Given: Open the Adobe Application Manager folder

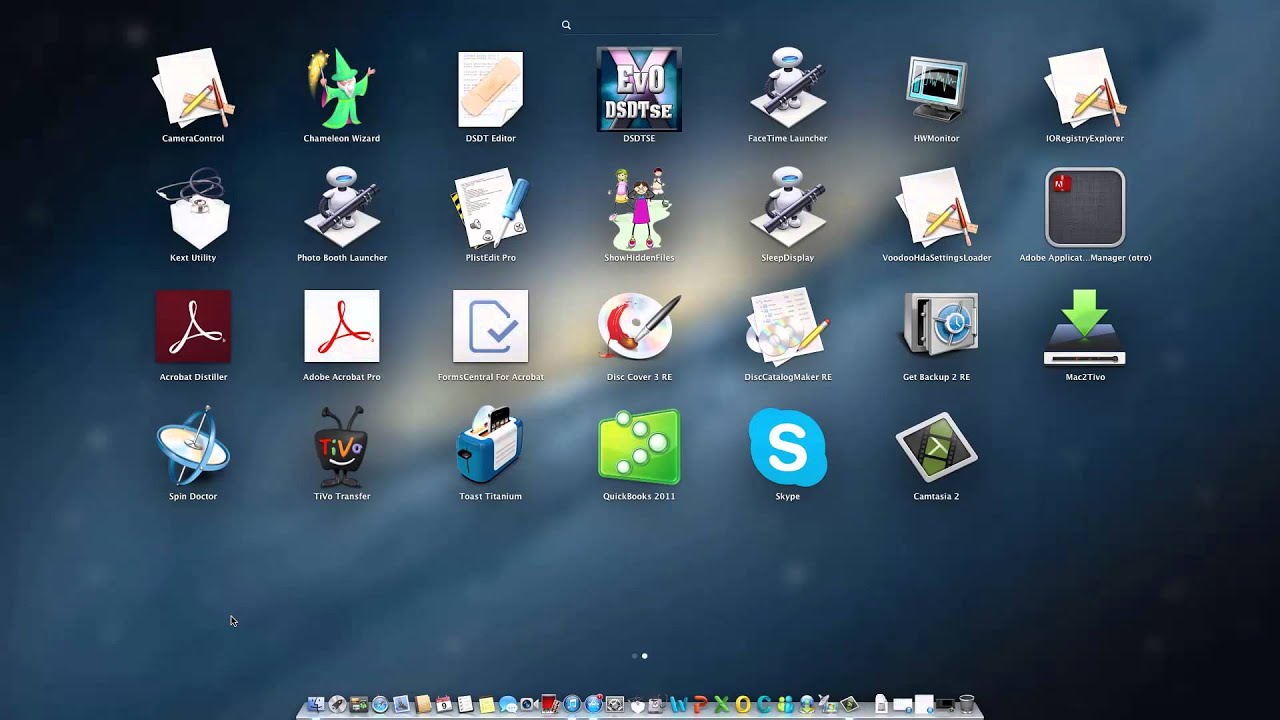Looking at the screenshot, I should tap(1085, 208).
